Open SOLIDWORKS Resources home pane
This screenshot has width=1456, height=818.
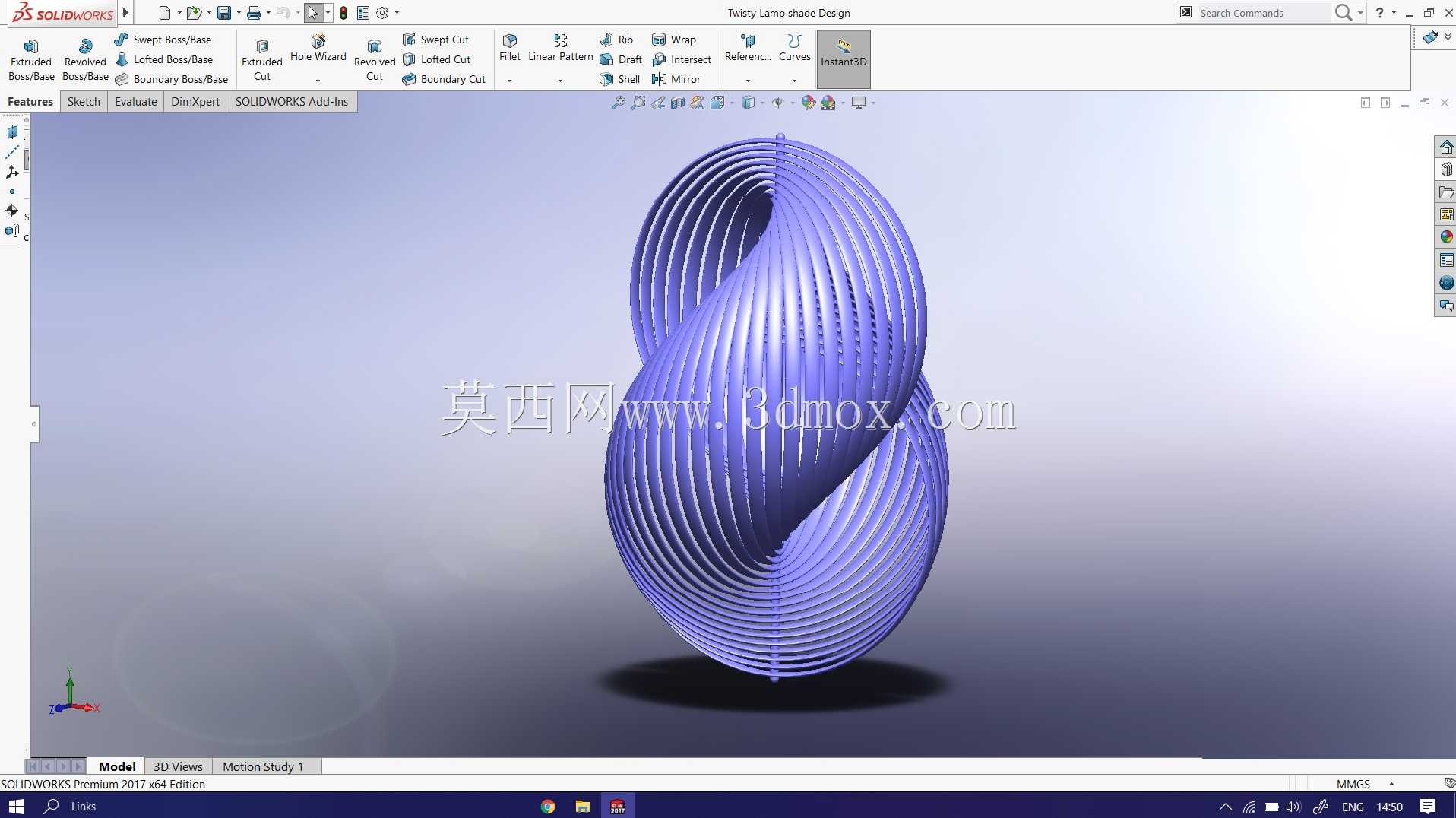(x=1446, y=147)
